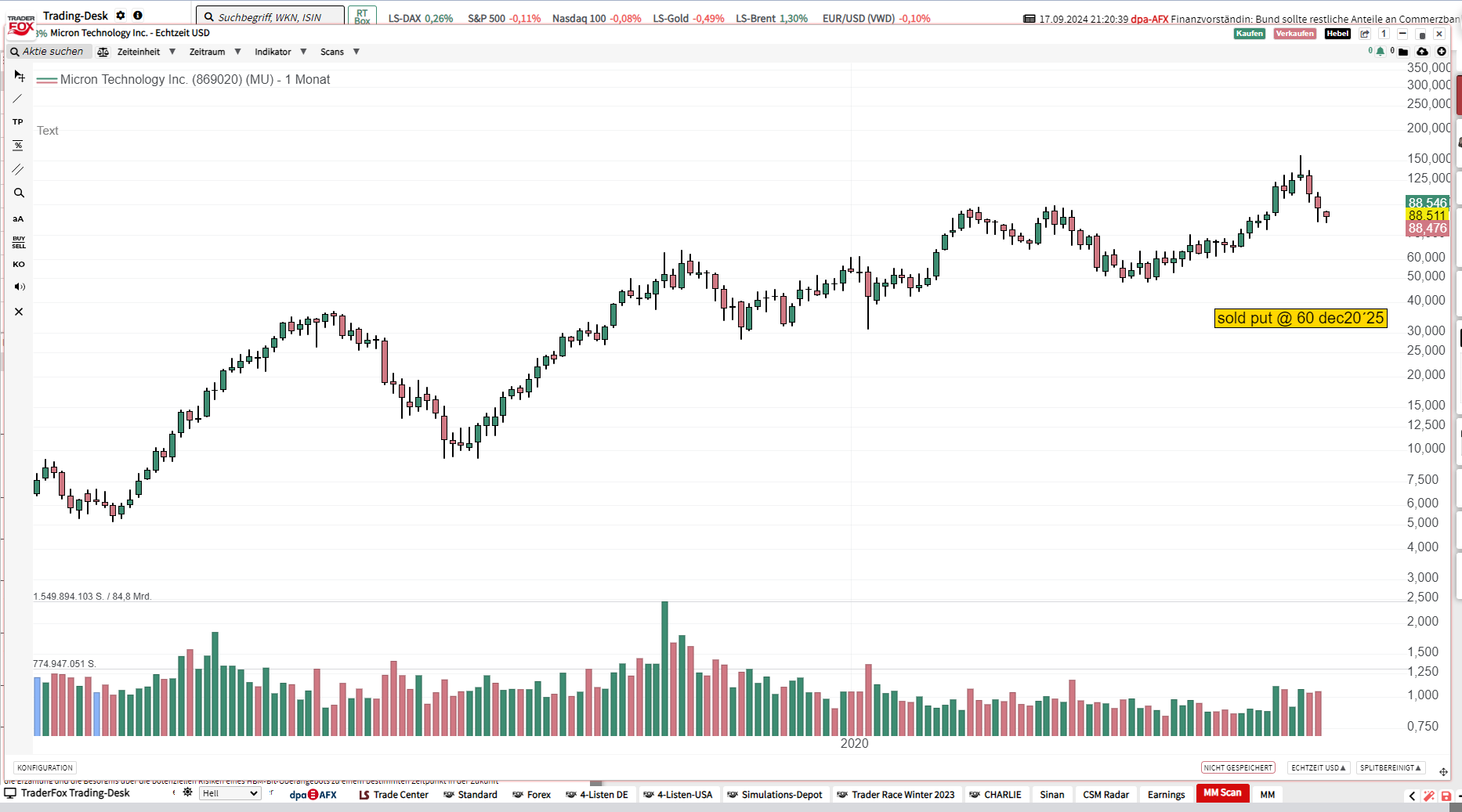Activate the chart zoom magnifier tool
The height and width of the screenshot is (812, 1462).
point(19,193)
